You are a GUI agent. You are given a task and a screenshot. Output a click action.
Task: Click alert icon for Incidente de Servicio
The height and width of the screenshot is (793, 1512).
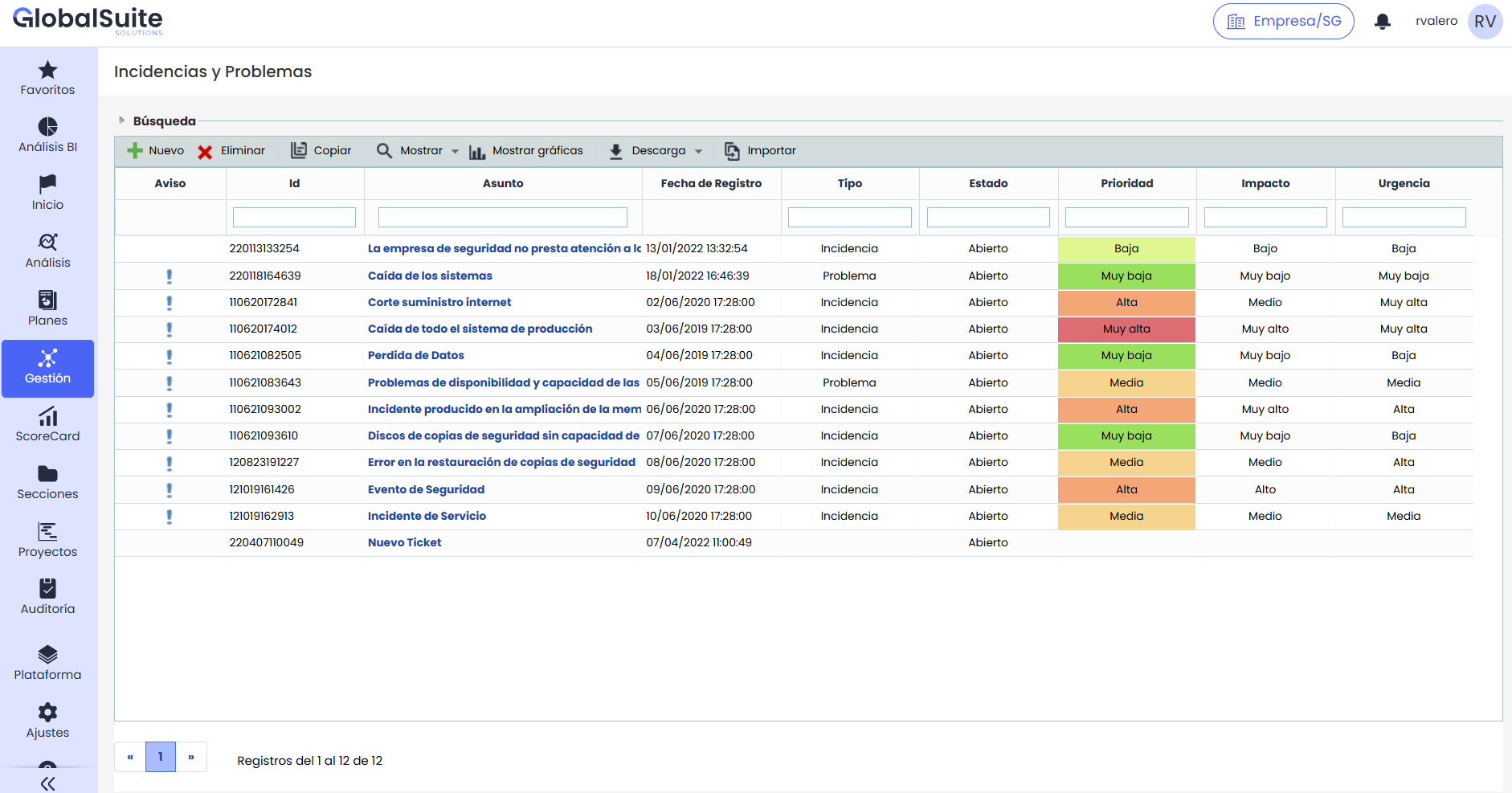(169, 516)
